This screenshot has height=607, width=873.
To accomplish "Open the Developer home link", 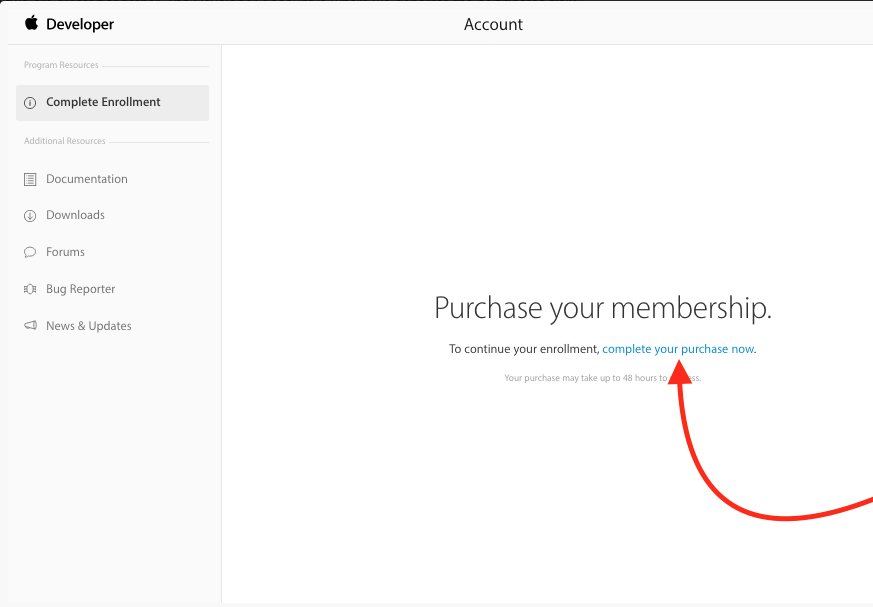I will tap(80, 24).
